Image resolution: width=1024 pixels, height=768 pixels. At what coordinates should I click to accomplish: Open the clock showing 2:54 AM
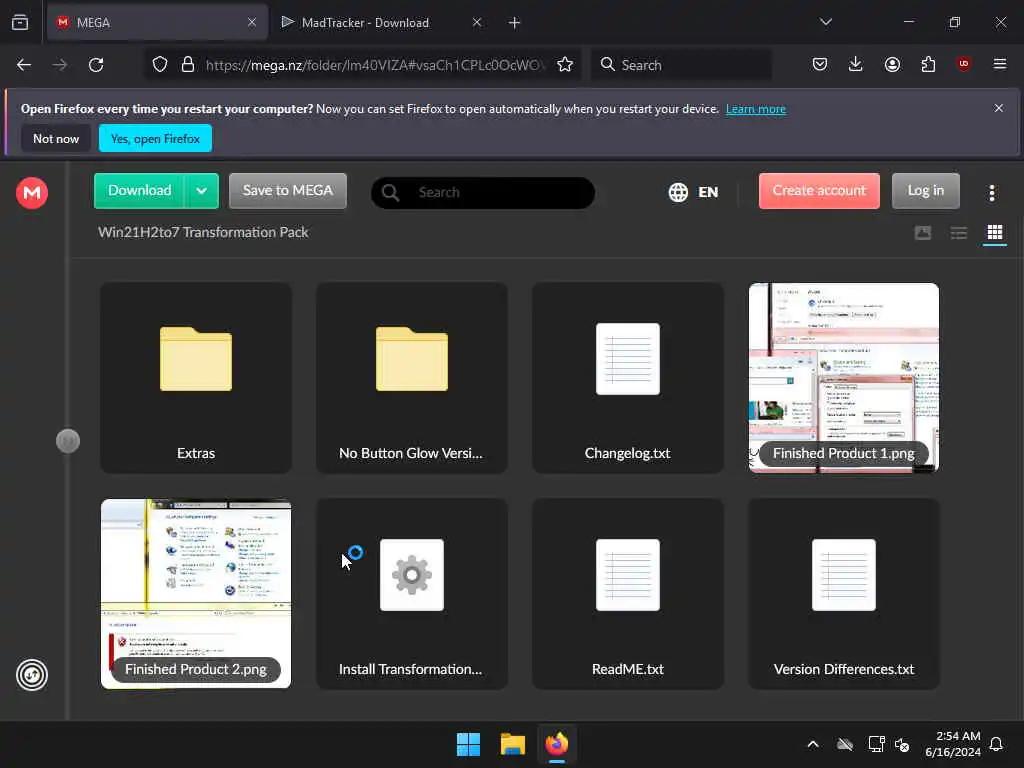(x=953, y=744)
